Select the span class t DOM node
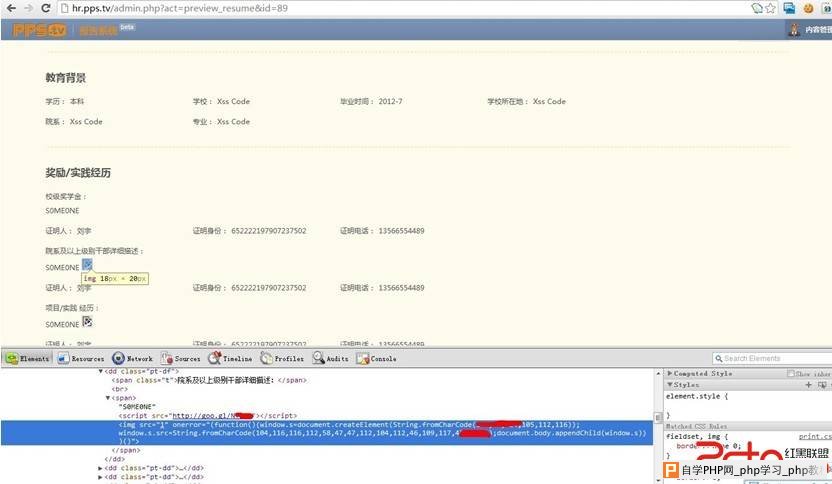Screen dimensions: 832x484 209,381
